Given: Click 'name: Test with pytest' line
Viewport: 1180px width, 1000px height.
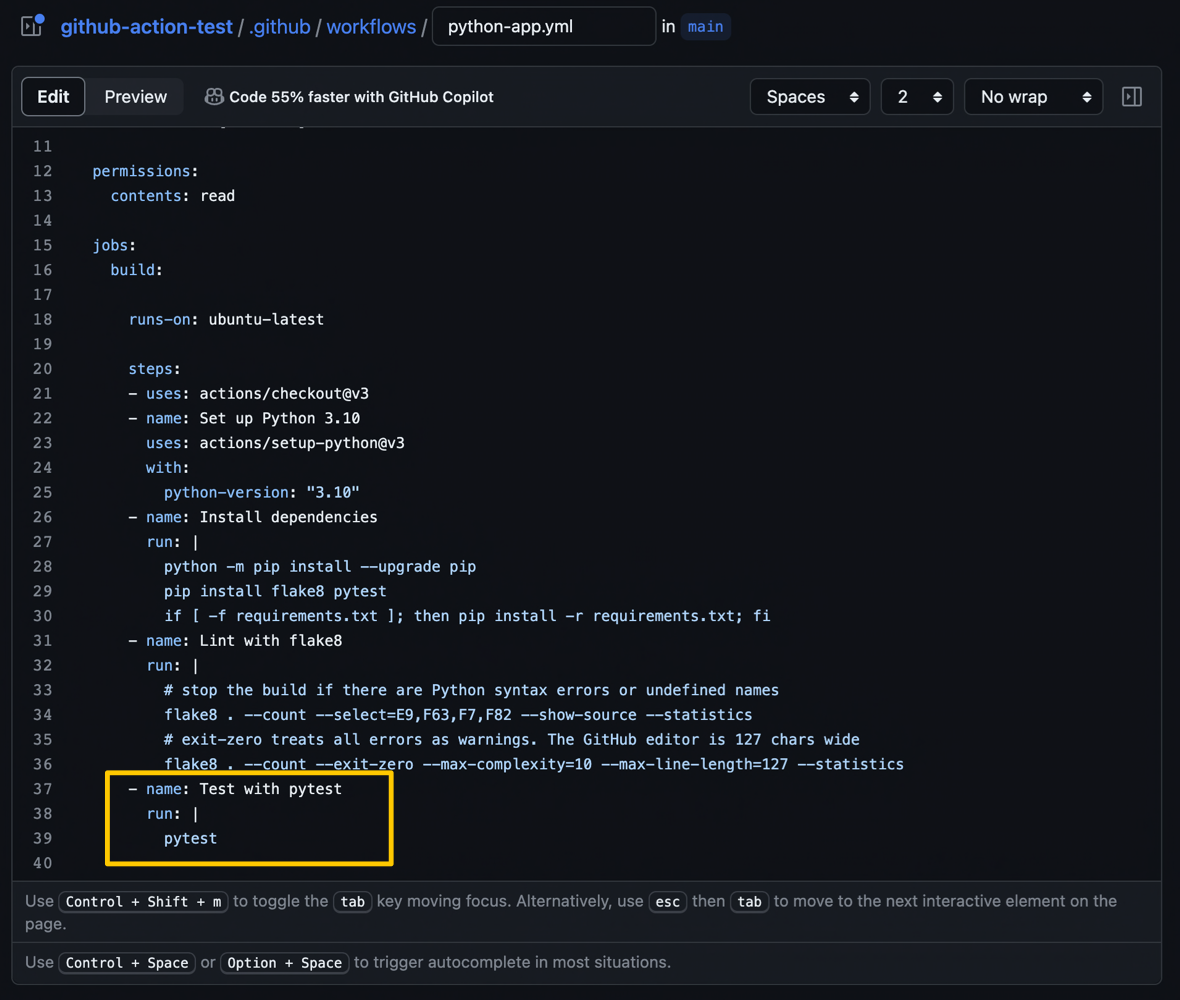Looking at the screenshot, I should click(235, 789).
